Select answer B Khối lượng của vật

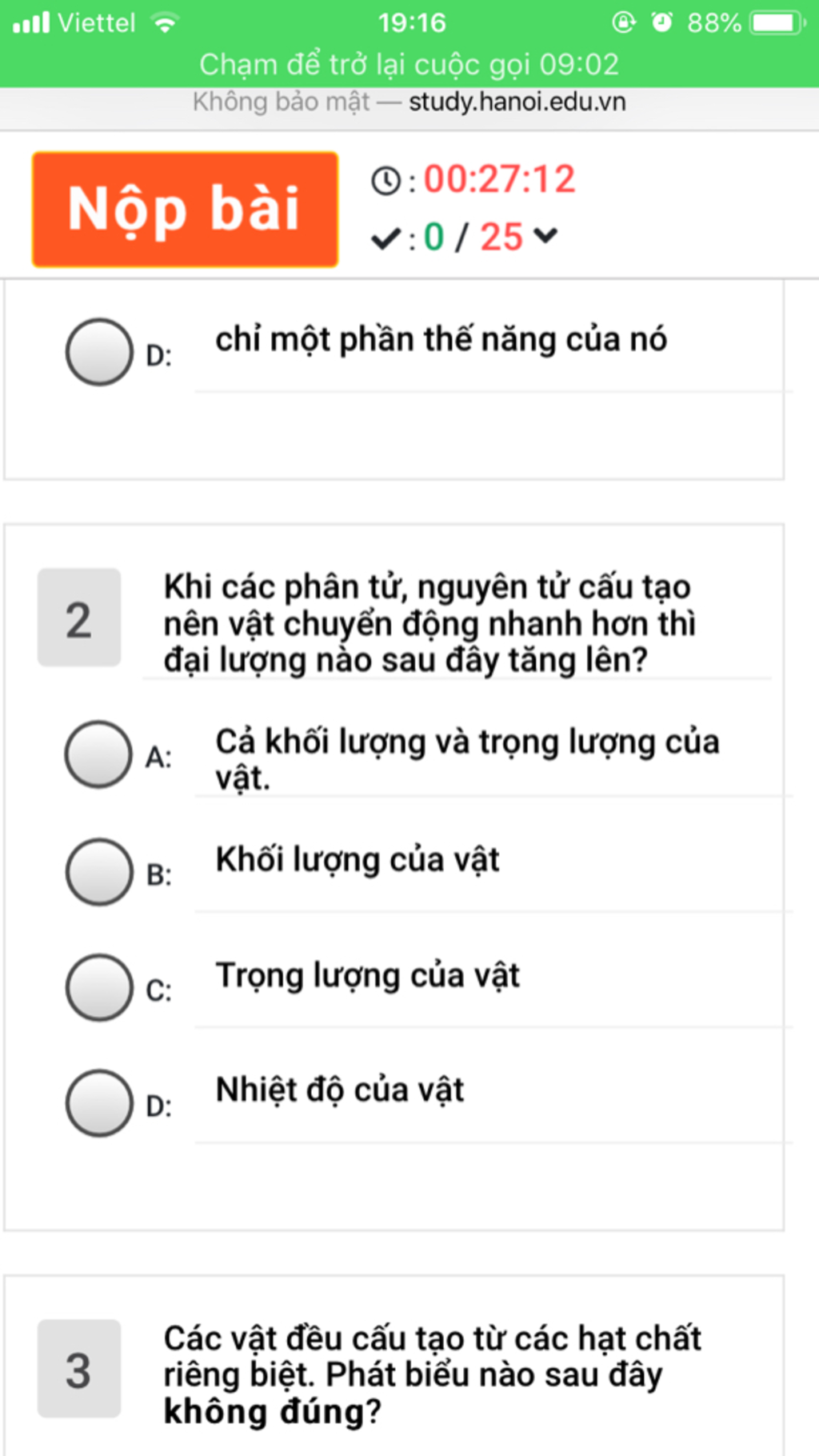pyautogui.click(x=98, y=871)
